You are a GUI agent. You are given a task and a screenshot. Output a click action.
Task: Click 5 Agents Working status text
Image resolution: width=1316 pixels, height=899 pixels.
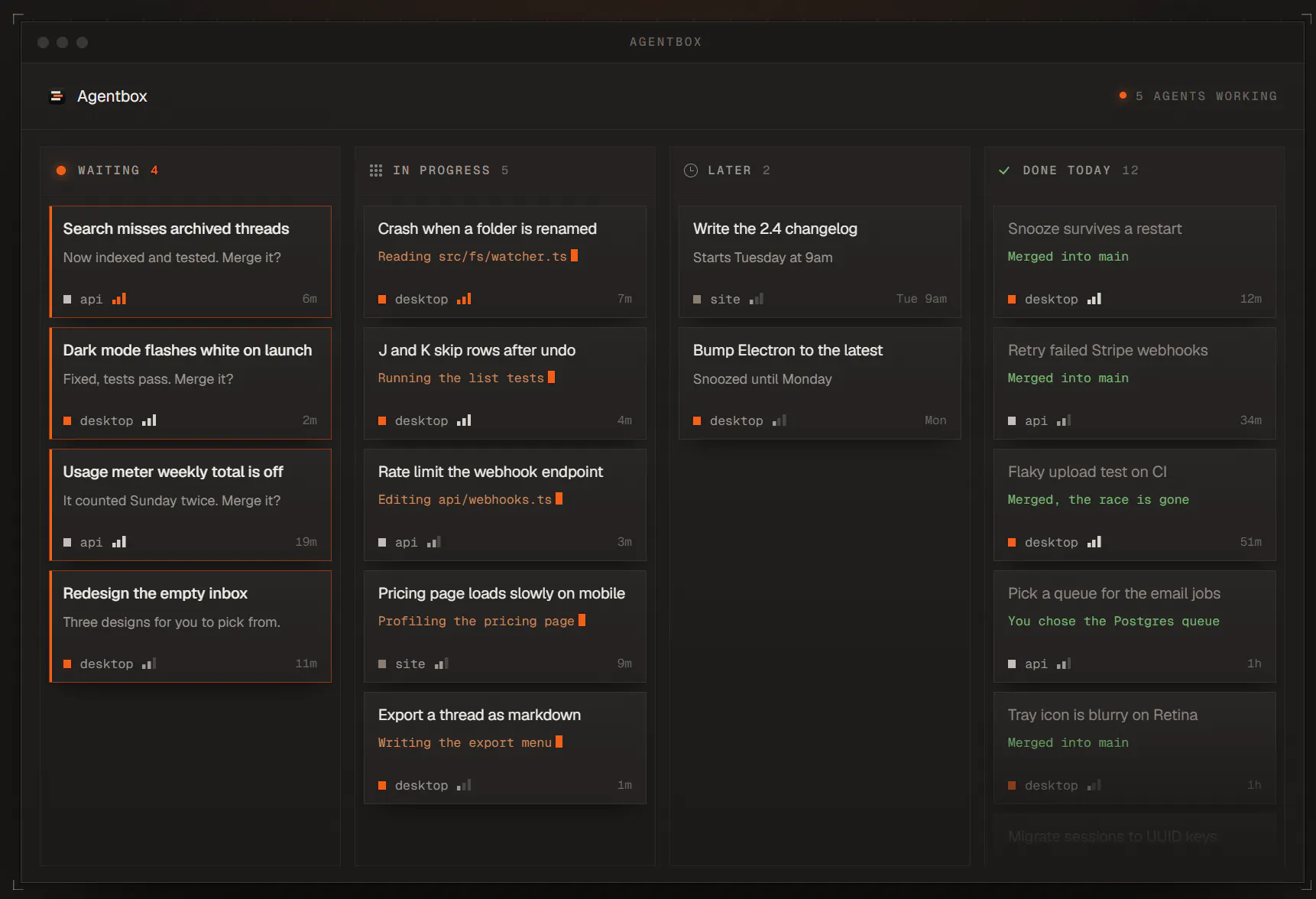[1206, 96]
